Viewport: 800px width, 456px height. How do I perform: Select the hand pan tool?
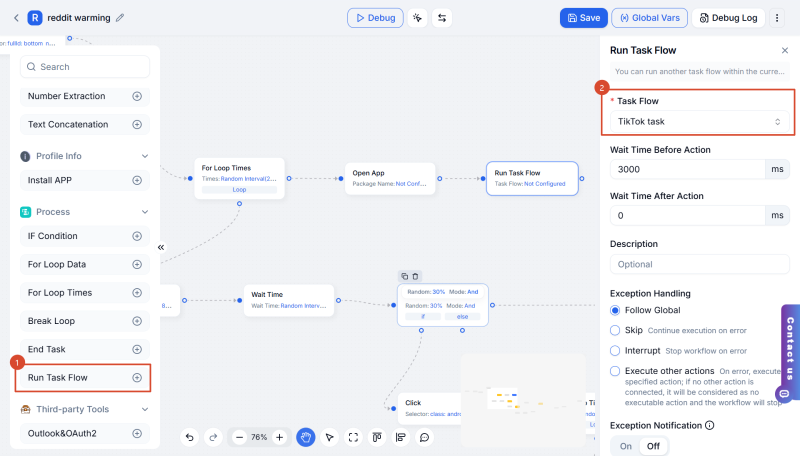(x=306, y=437)
